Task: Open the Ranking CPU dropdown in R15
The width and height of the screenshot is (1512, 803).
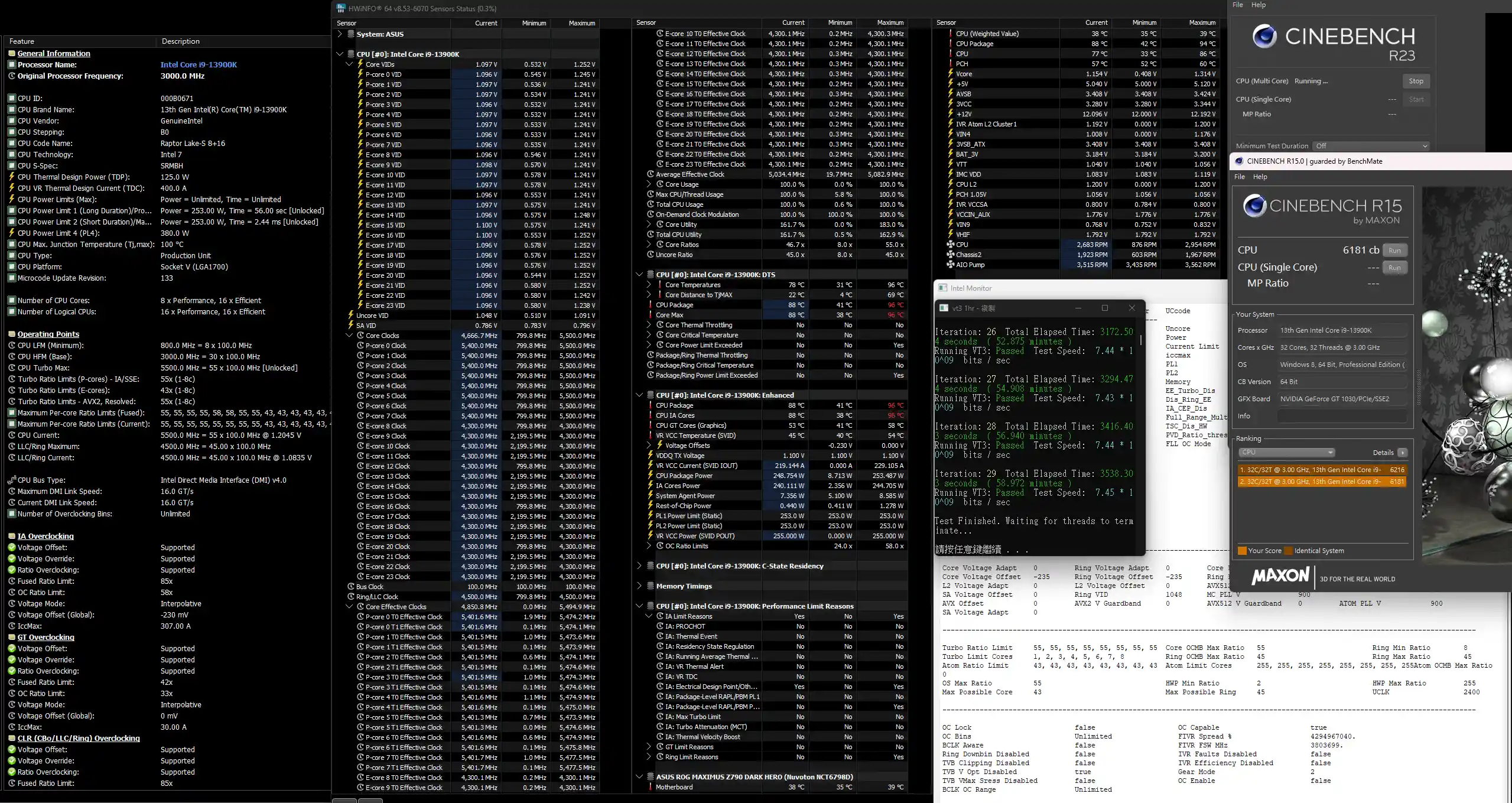Action: (x=1286, y=453)
